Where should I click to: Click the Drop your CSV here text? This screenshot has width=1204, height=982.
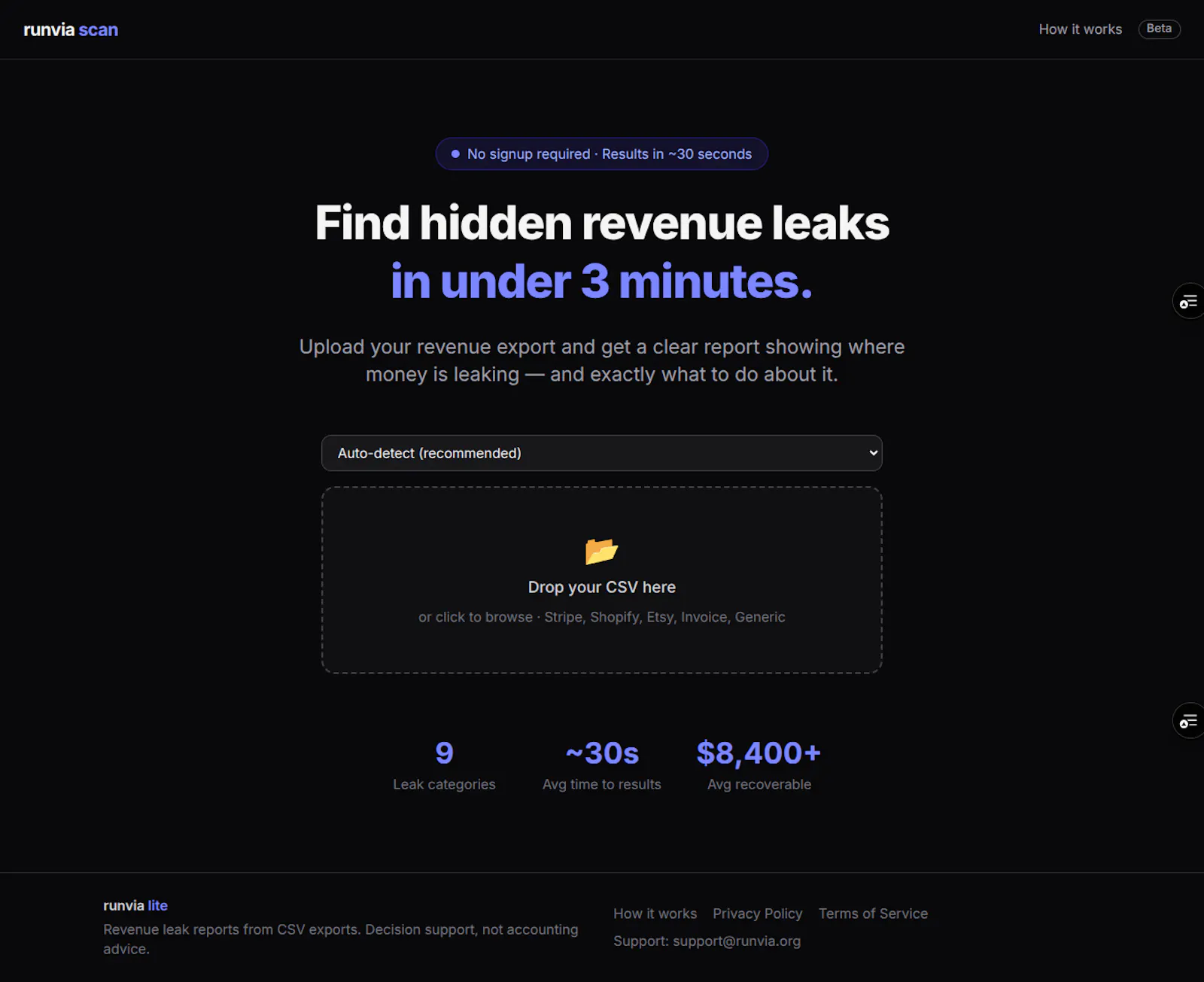(x=601, y=587)
